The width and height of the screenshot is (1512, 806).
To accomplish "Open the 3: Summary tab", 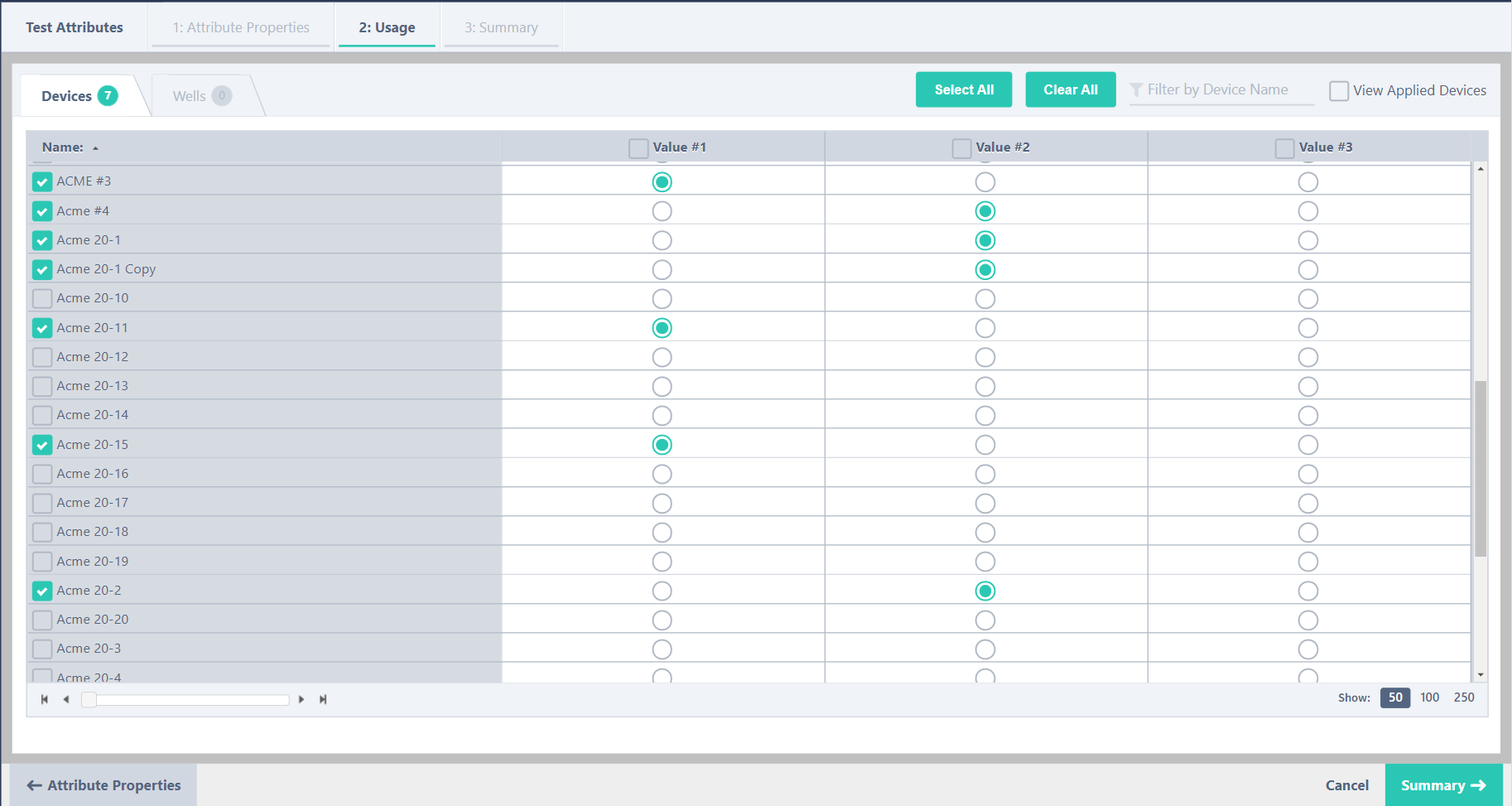I will (x=501, y=27).
